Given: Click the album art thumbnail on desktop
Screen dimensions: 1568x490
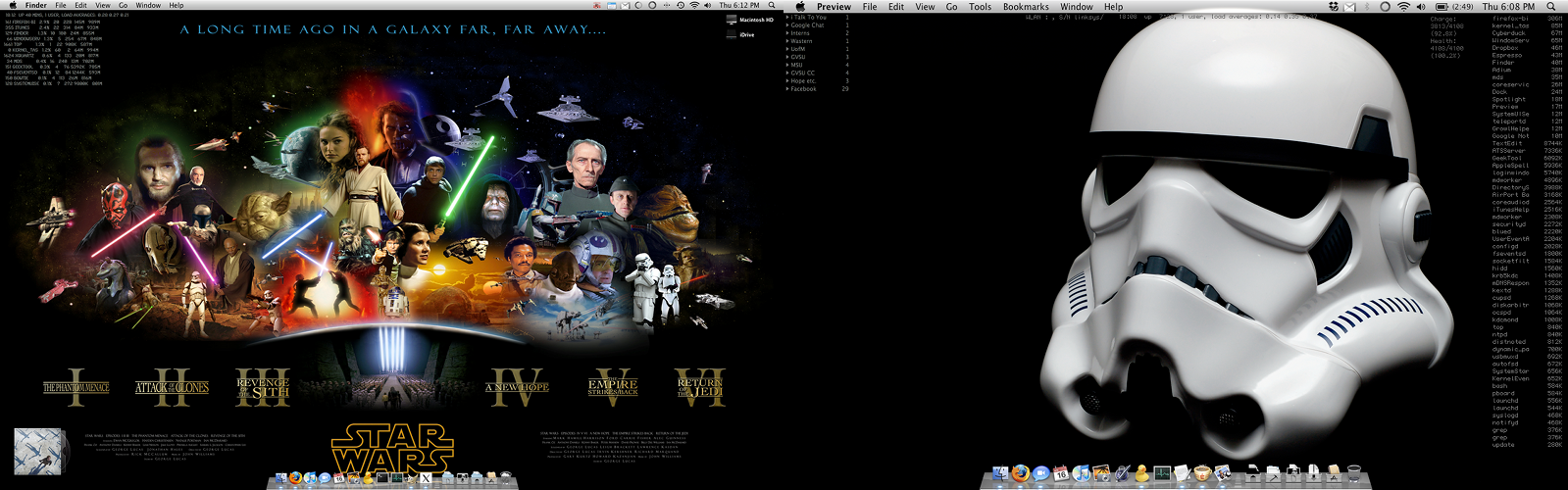Looking at the screenshot, I should coord(39,451).
